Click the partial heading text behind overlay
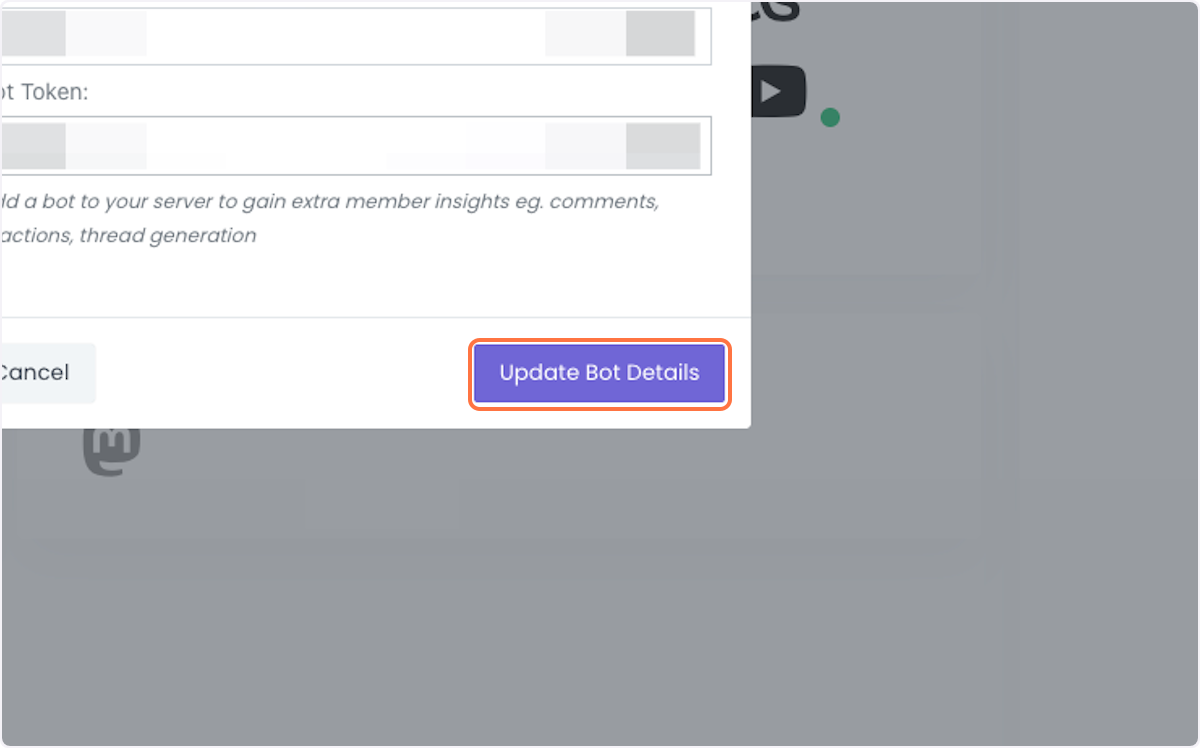Image resolution: width=1200 pixels, height=748 pixels. point(775,12)
